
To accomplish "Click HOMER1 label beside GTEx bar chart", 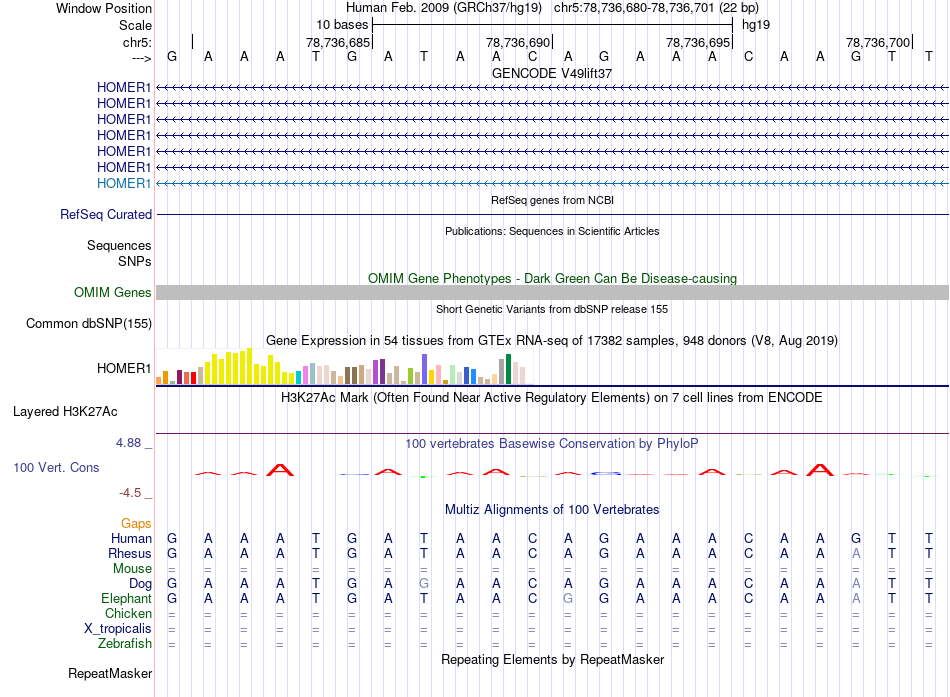I will pyautogui.click(x=124, y=369).
